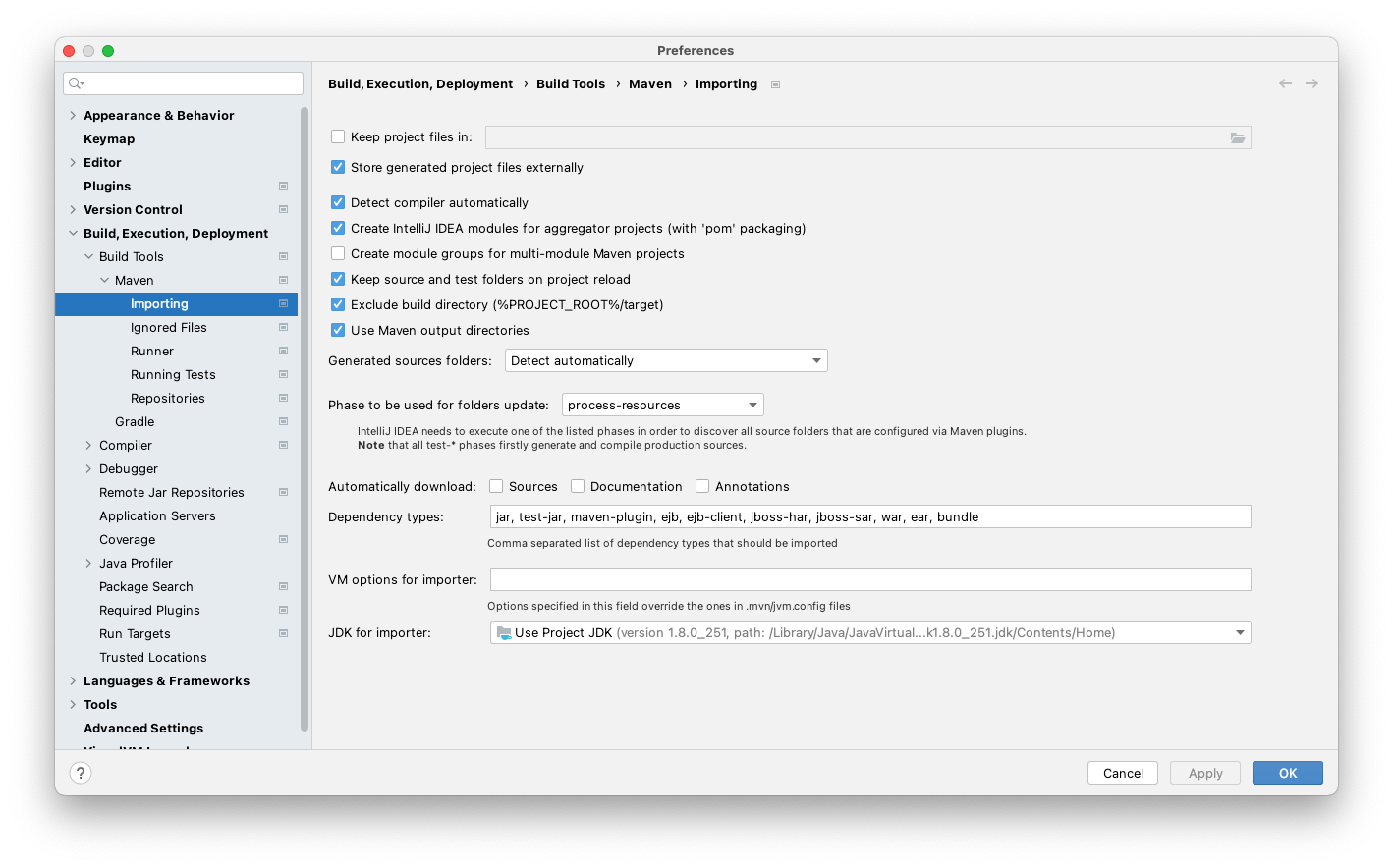The image size is (1393, 868).
Task: Expand the Debugger node
Action: pos(88,468)
